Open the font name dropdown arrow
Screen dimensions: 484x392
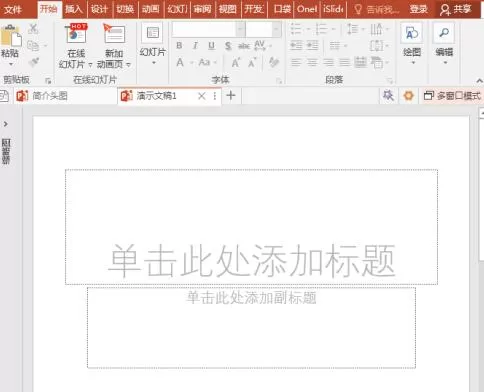click(x=240, y=29)
